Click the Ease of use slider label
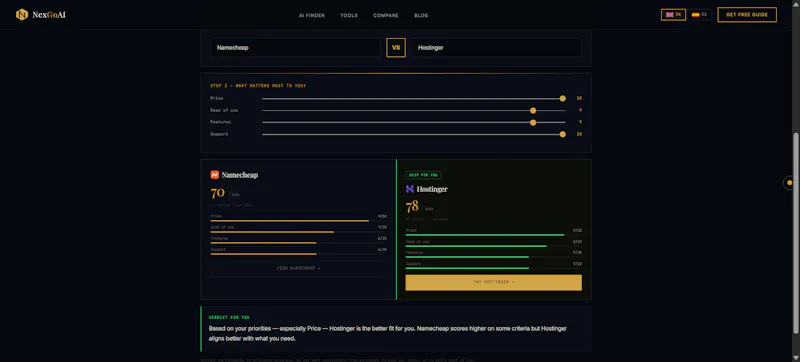 (x=224, y=111)
